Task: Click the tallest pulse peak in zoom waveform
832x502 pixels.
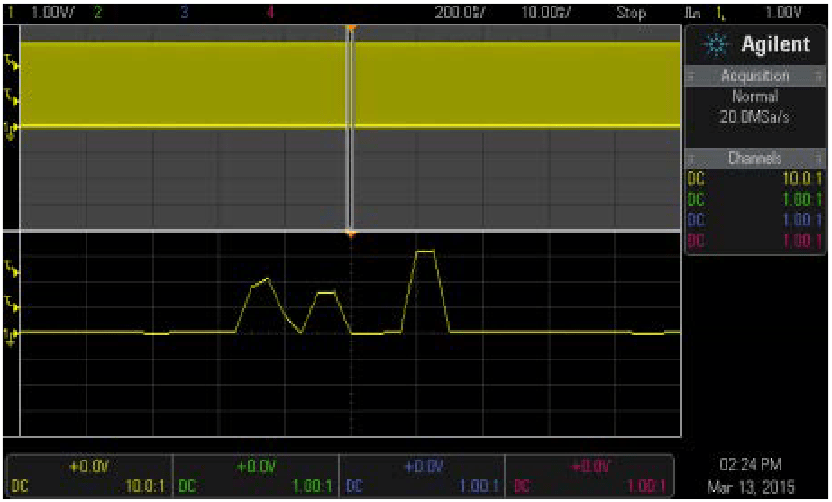Action: [426, 250]
